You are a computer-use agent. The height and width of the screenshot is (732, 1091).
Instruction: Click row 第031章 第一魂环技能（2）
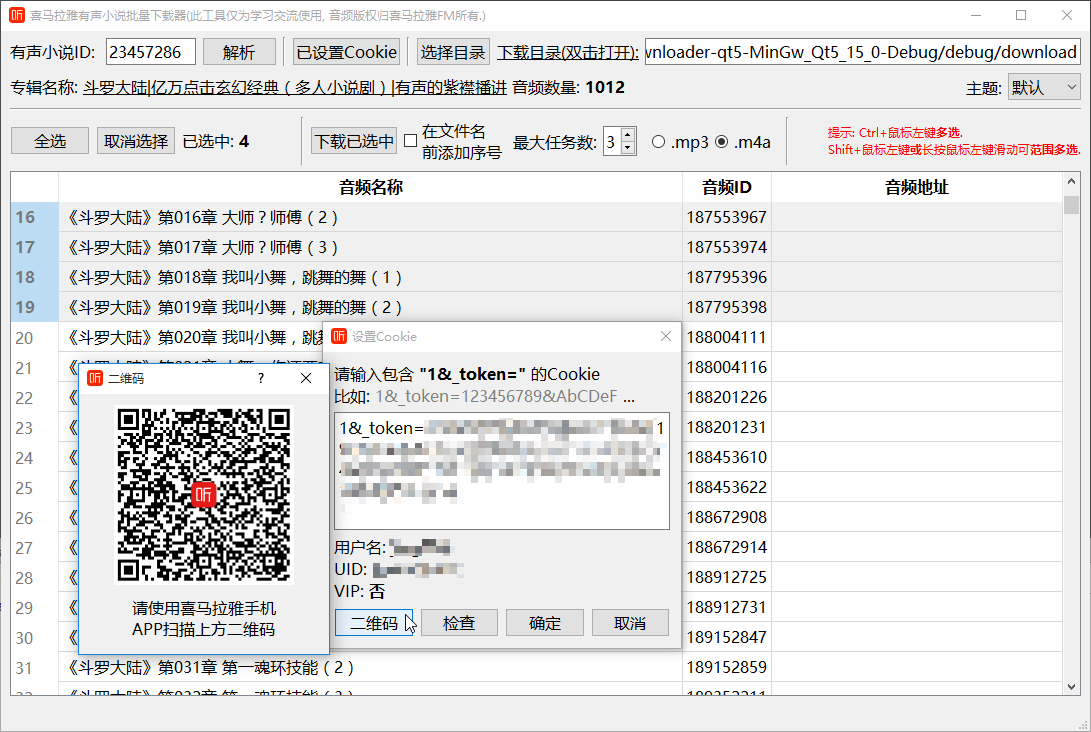pyautogui.click(x=370, y=668)
